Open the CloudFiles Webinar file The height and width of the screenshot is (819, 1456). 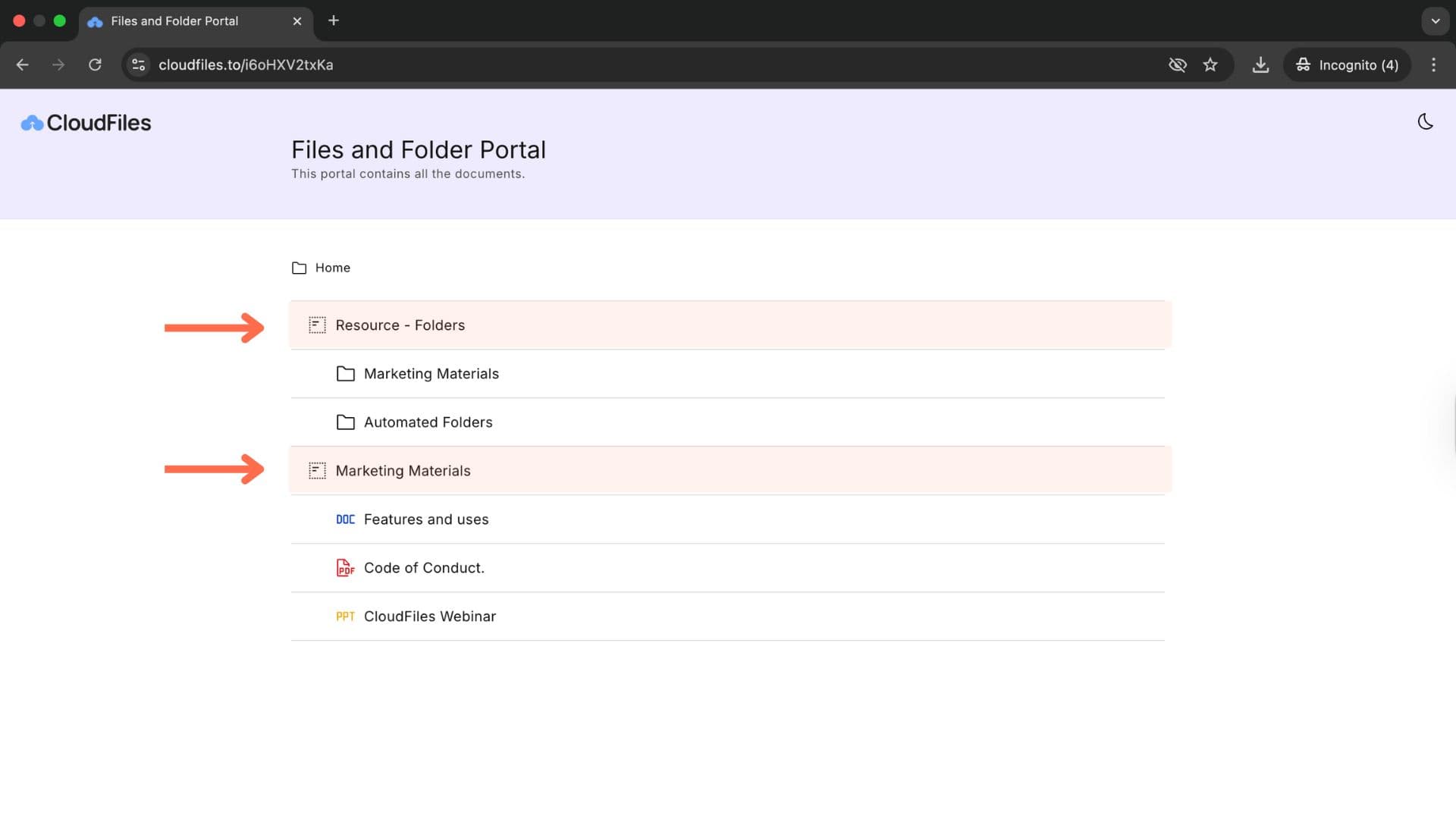point(429,617)
